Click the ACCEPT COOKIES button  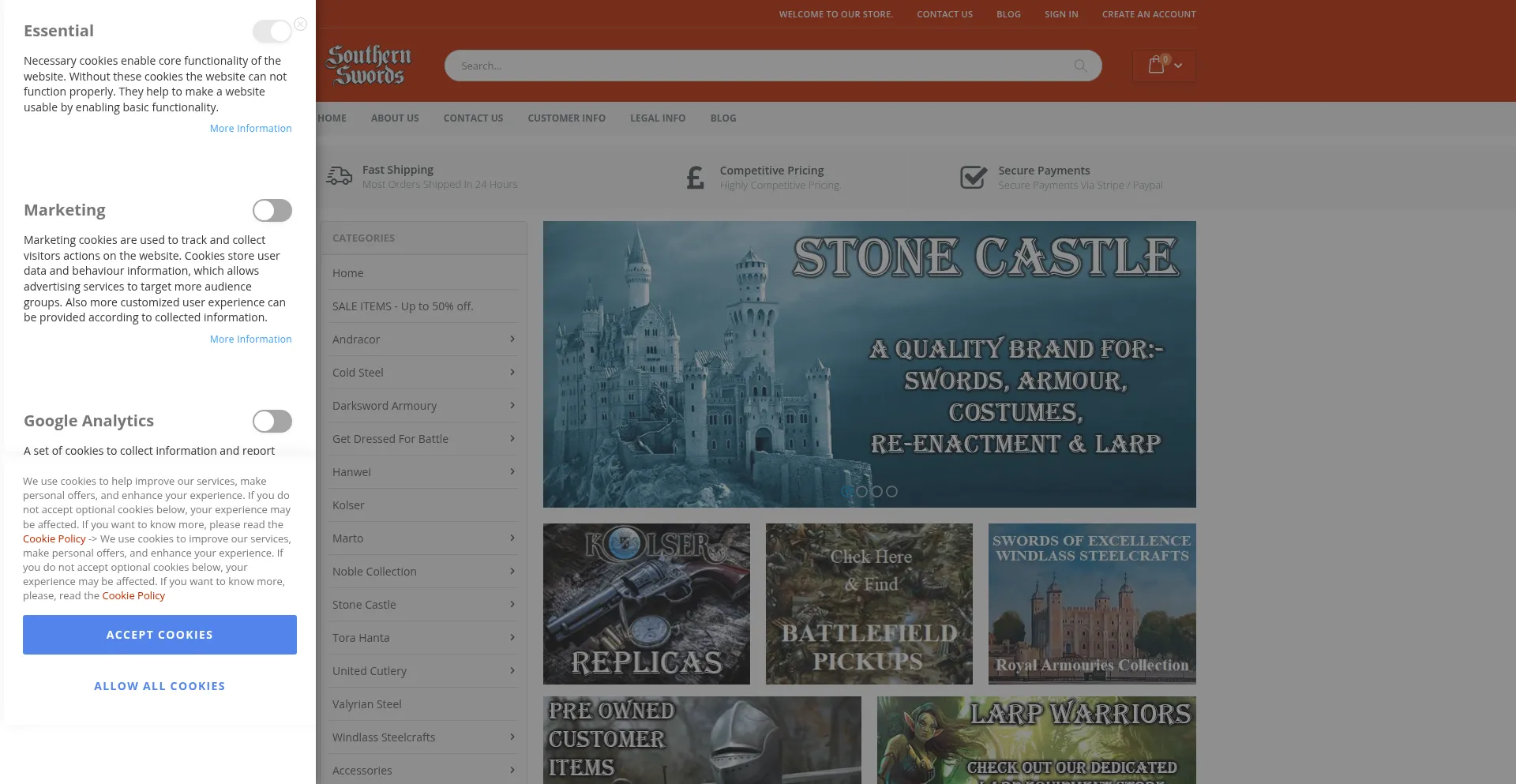pyautogui.click(x=159, y=635)
